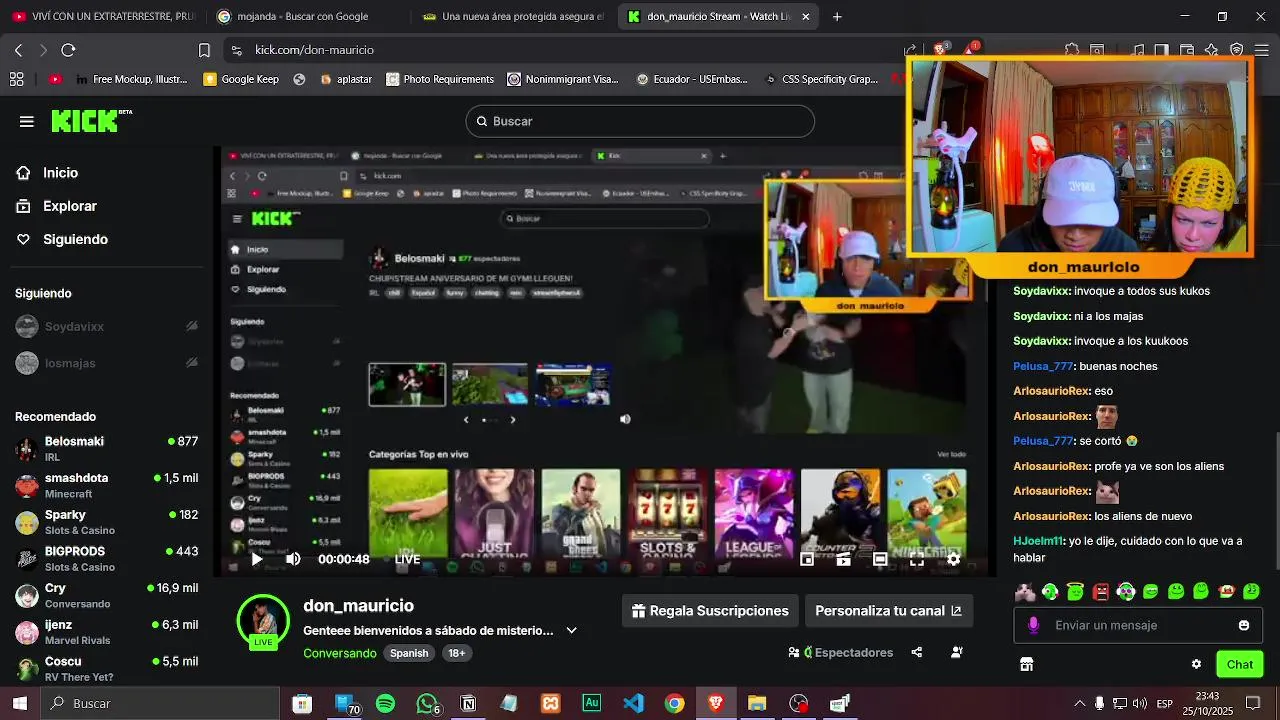Open the Conversando category link
This screenshot has height=720, width=1280.
(340, 653)
